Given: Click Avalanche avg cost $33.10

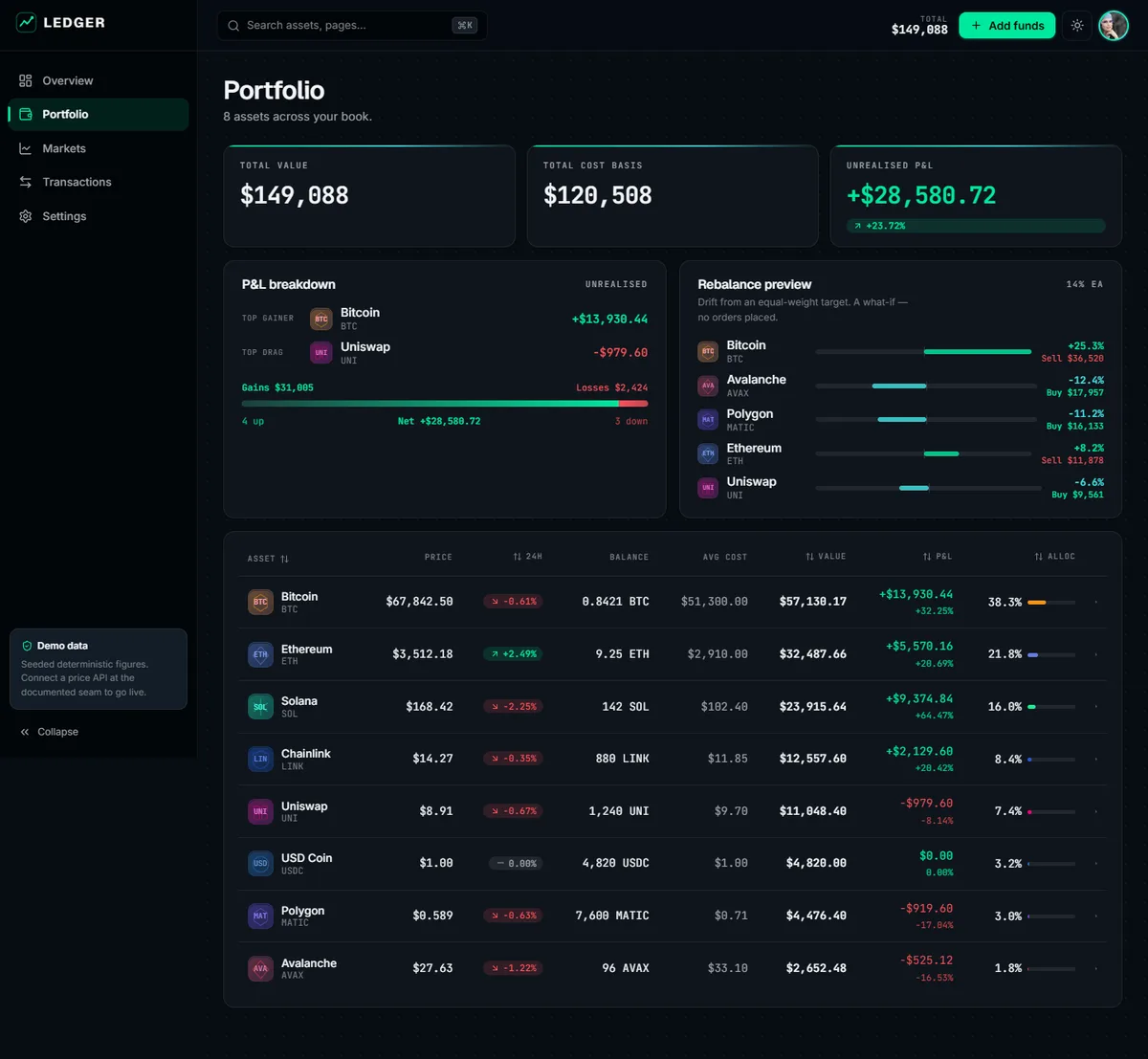Looking at the screenshot, I should pos(728,968).
